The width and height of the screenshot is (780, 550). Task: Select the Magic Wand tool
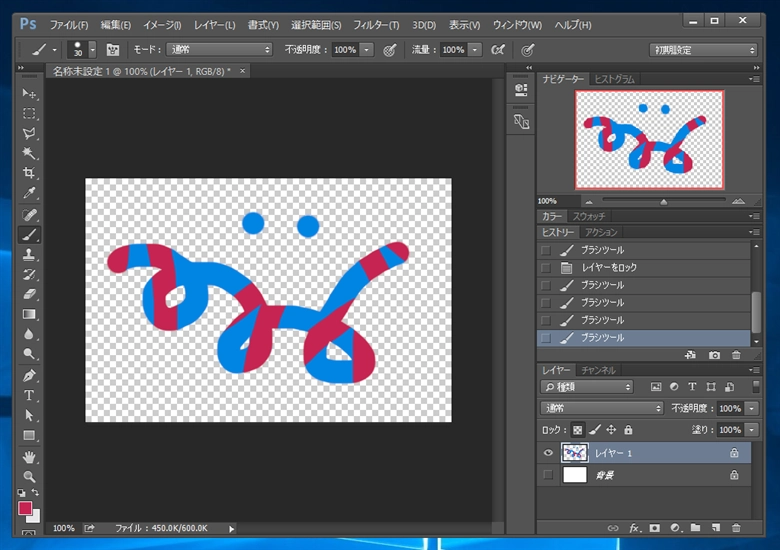click(x=29, y=153)
